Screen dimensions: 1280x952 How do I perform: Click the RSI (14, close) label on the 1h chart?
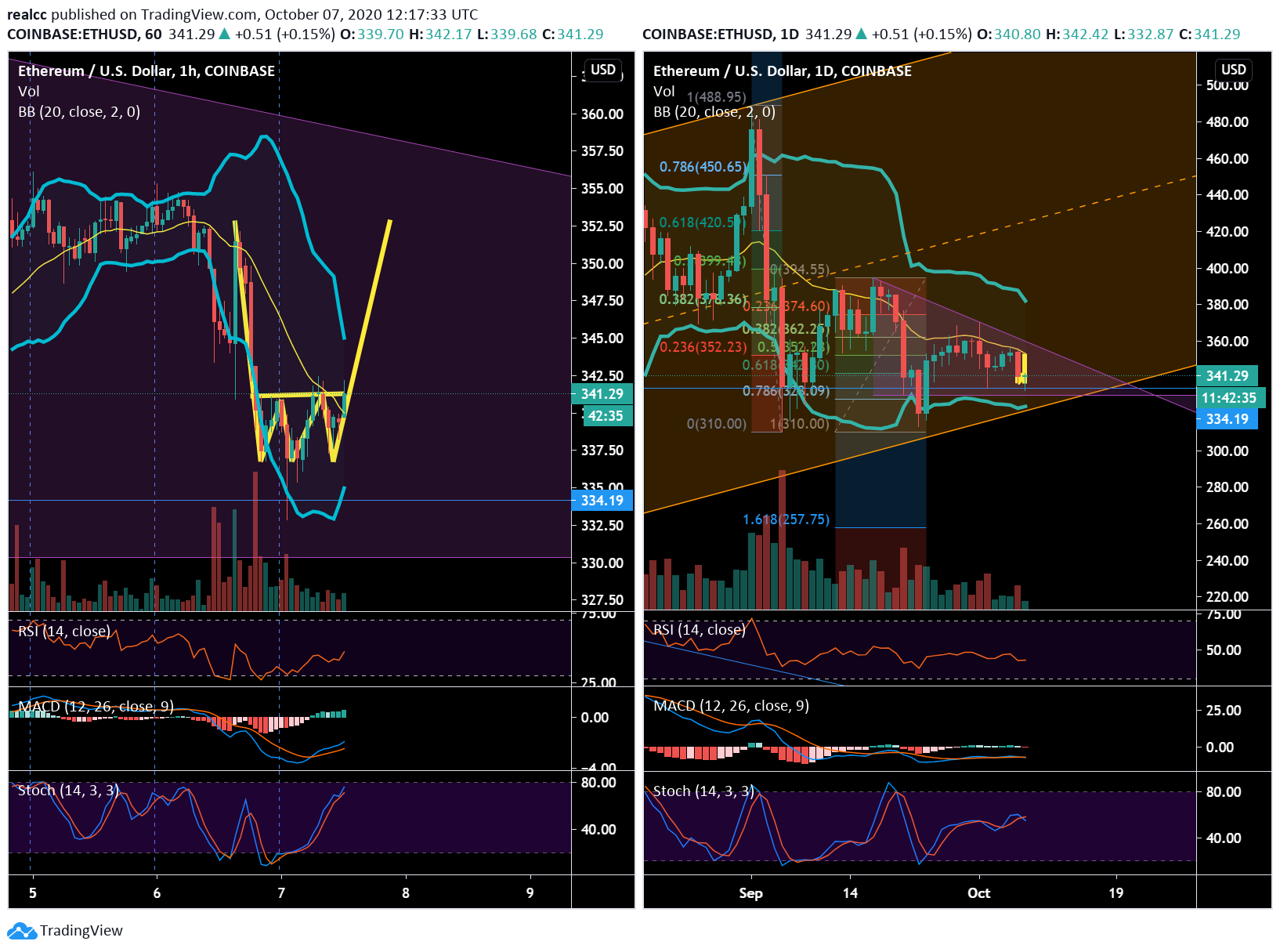point(64,632)
